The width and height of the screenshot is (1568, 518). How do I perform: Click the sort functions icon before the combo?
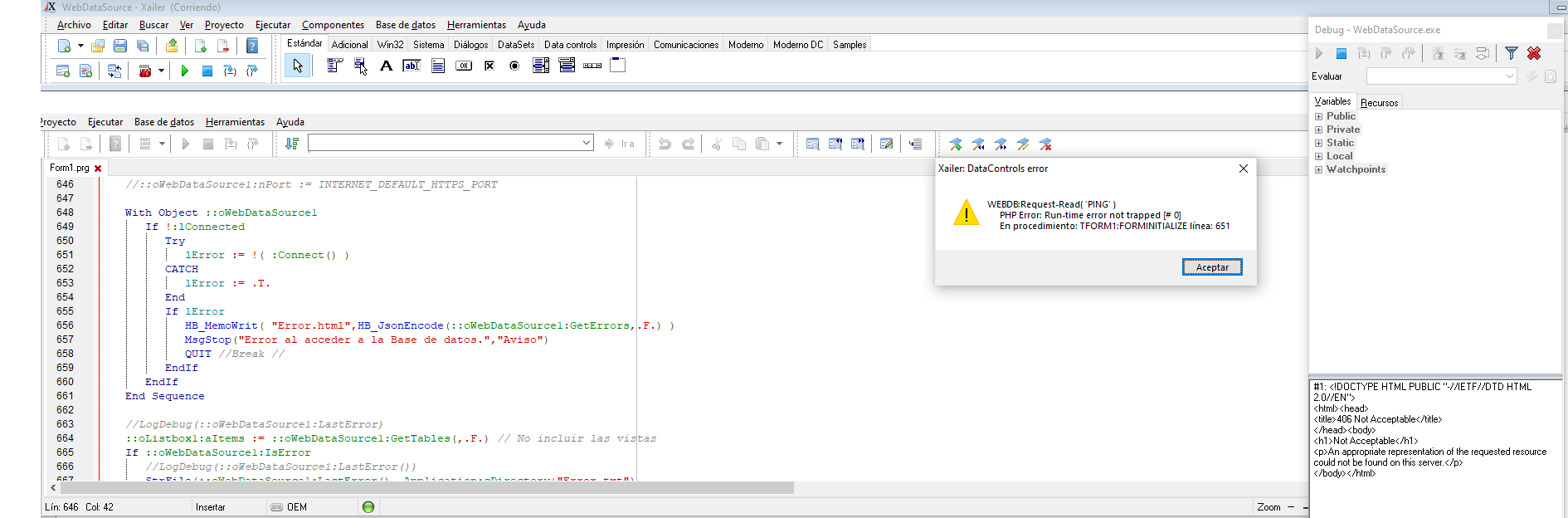[x=292, y=144]
